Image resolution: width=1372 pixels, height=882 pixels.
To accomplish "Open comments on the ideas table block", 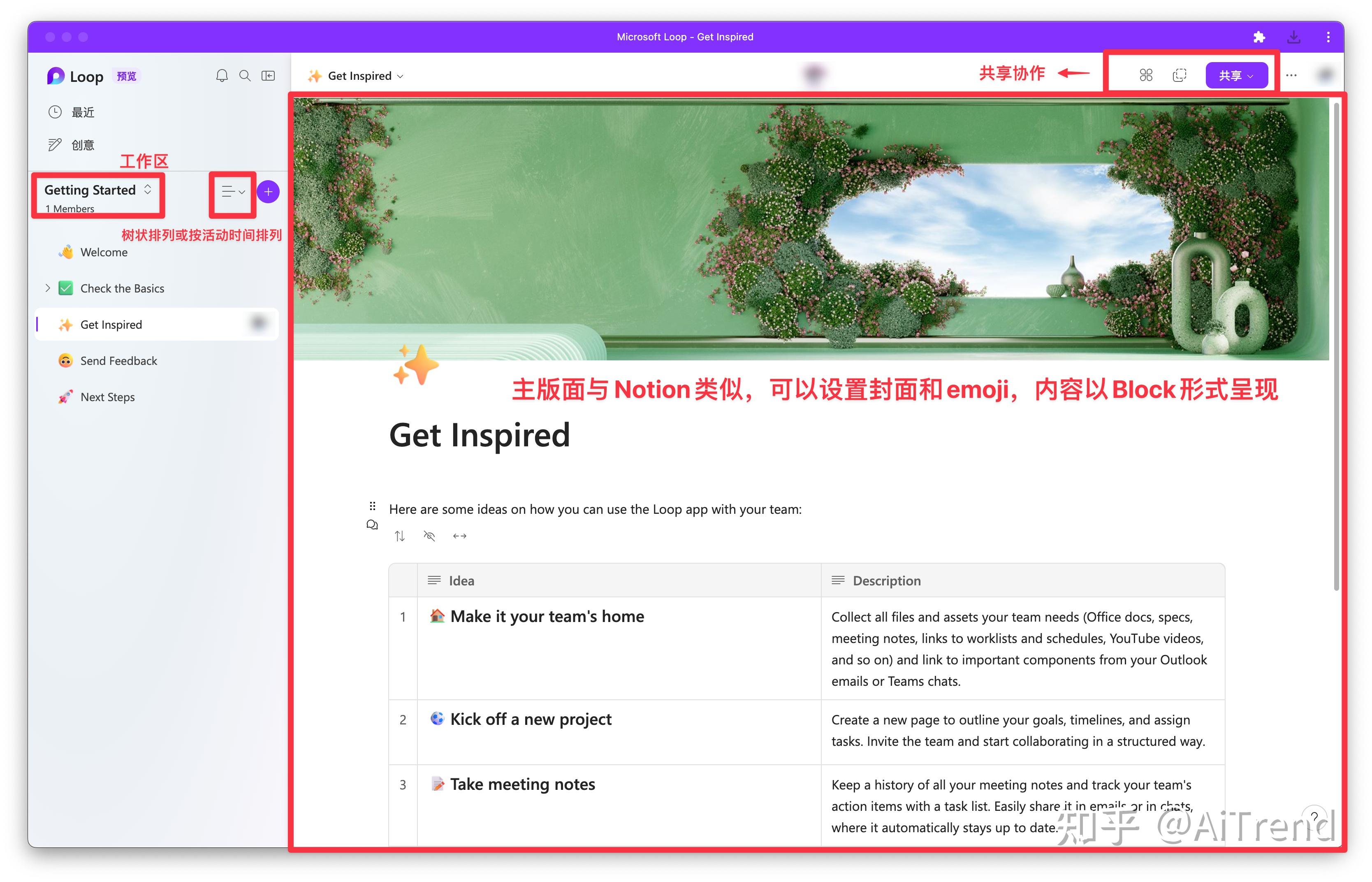I will tap(372, 524).
